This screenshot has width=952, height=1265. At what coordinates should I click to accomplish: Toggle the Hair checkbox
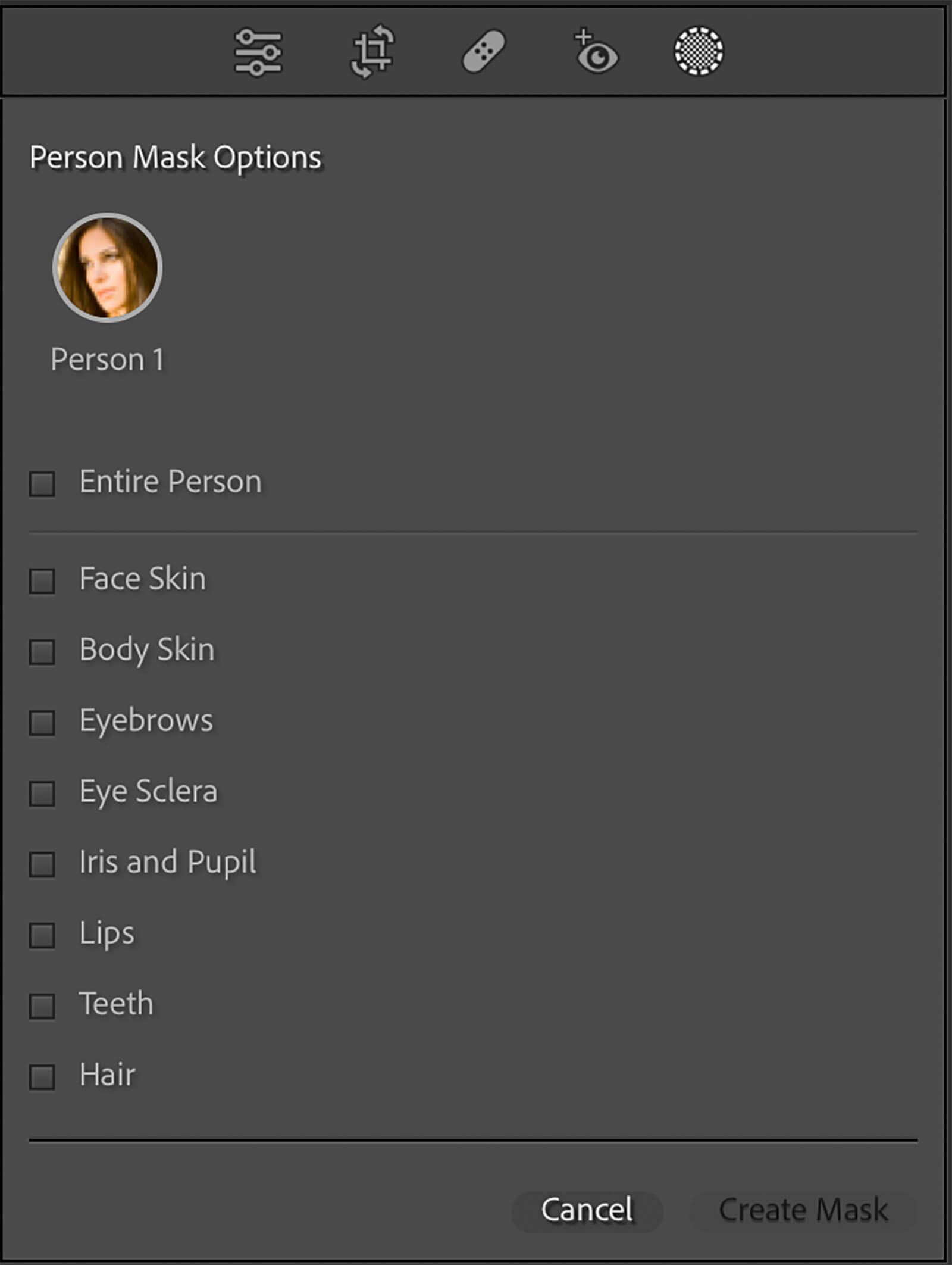[42, 1077]
